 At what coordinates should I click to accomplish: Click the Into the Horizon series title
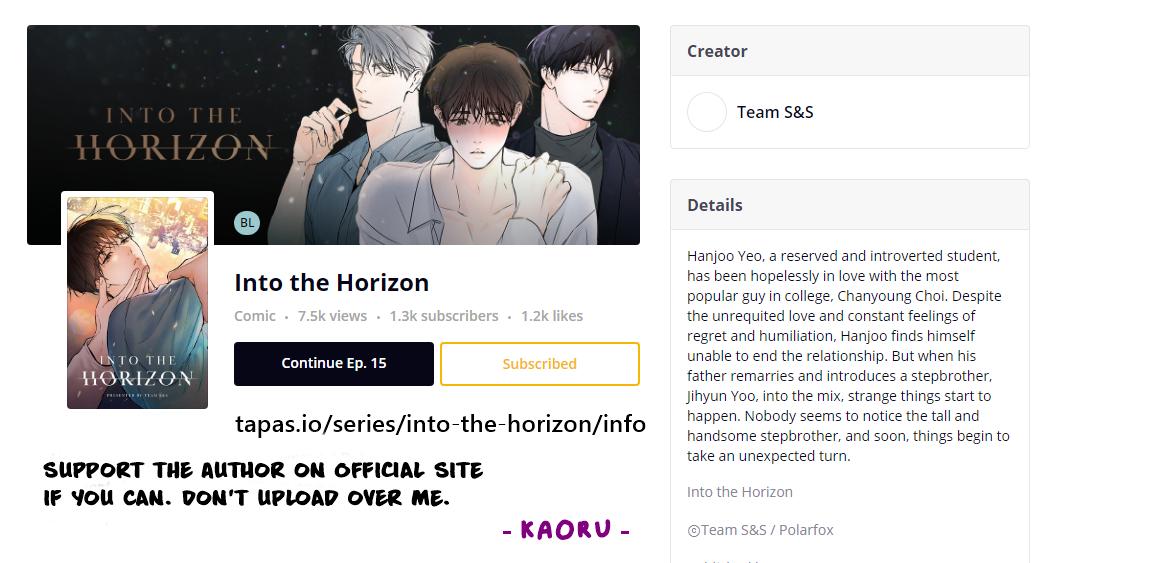coord(331,282)
